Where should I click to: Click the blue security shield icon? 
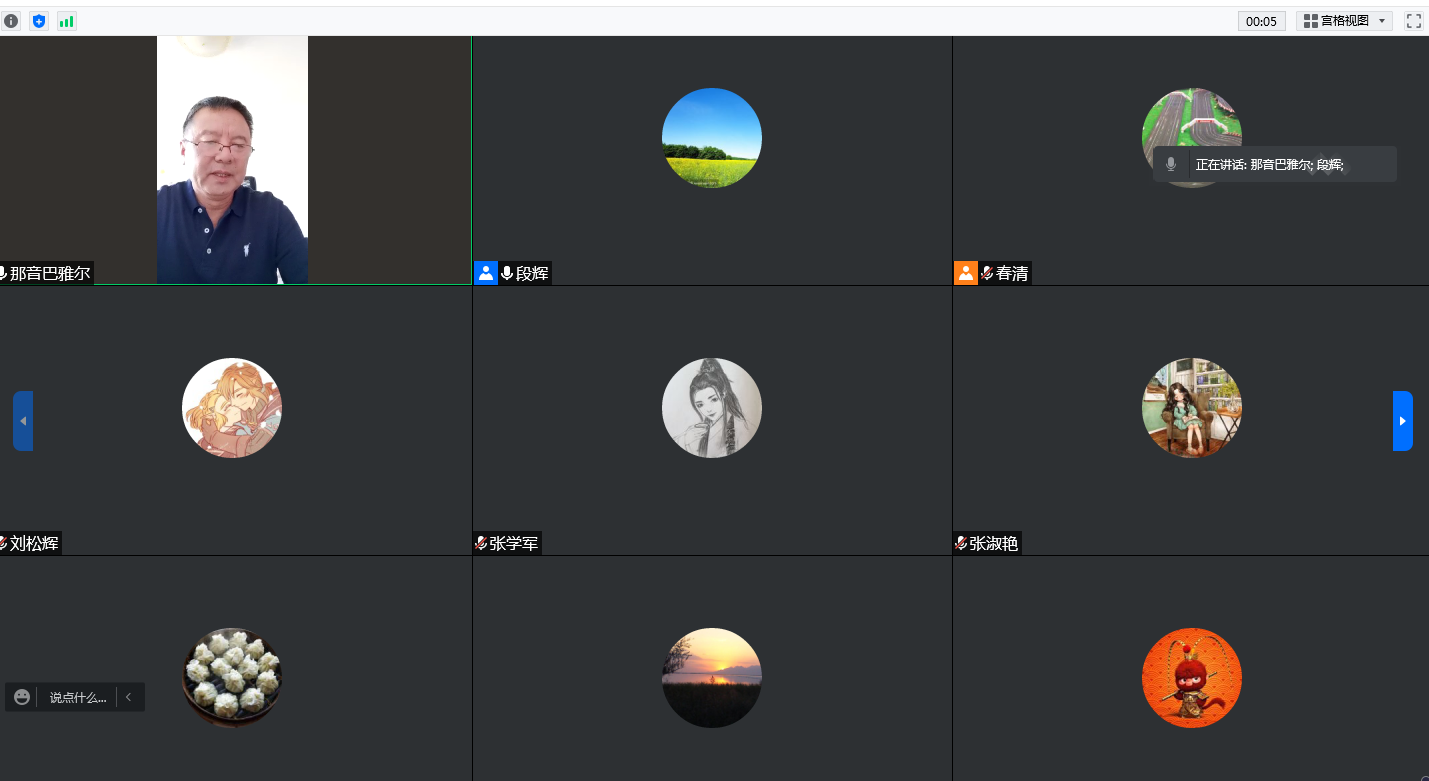tap(39, 21)
